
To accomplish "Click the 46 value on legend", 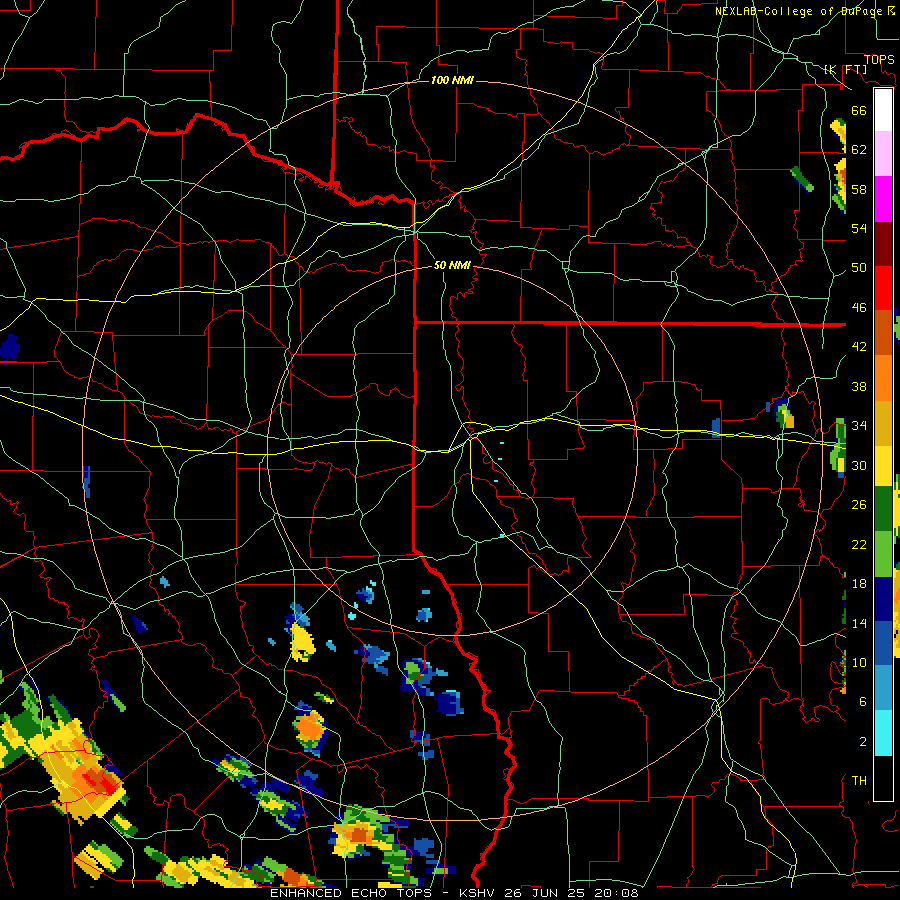I will click(859, 308).
